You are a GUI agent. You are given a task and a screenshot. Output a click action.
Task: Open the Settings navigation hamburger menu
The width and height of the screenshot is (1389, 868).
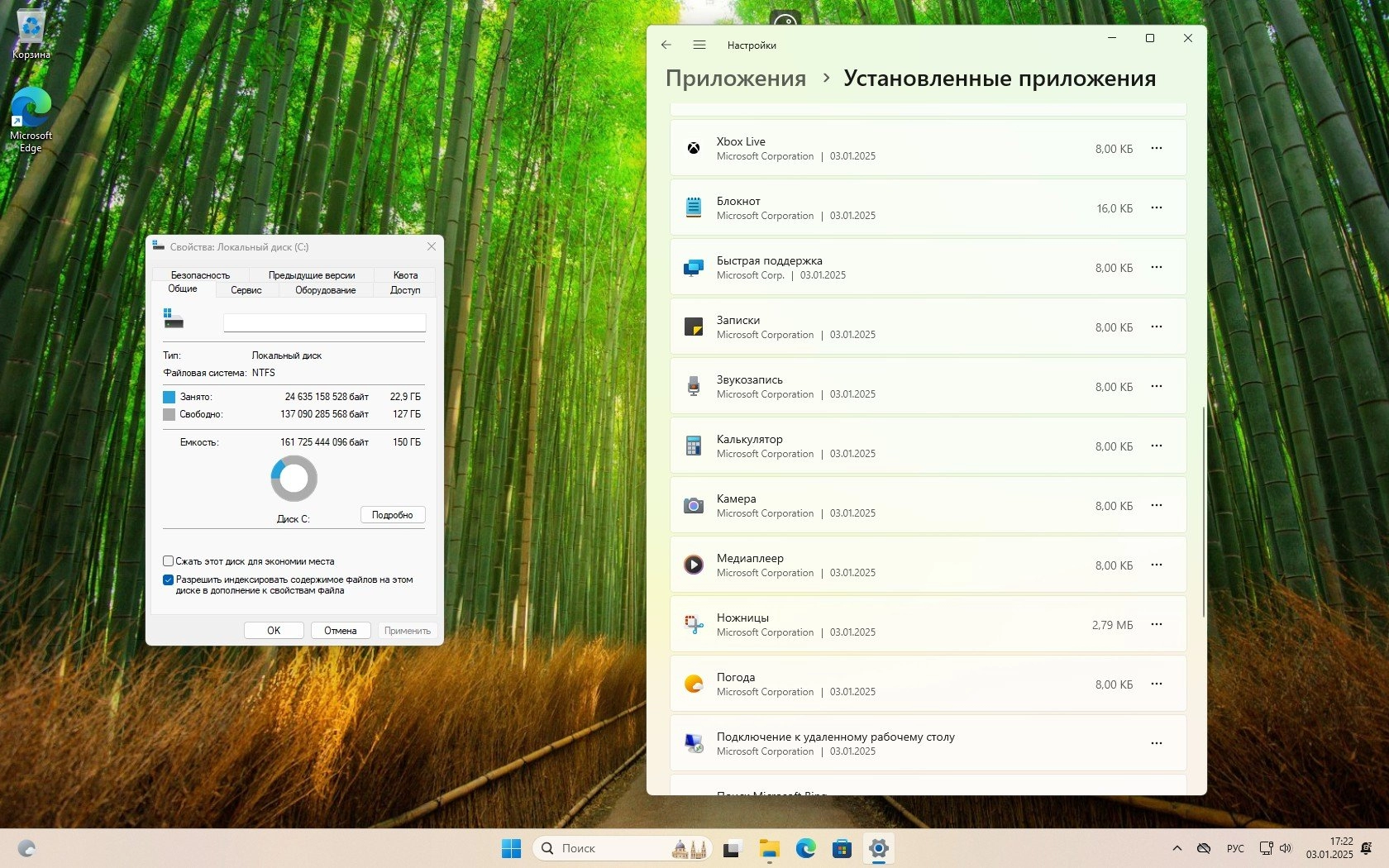tap(699, 45)
